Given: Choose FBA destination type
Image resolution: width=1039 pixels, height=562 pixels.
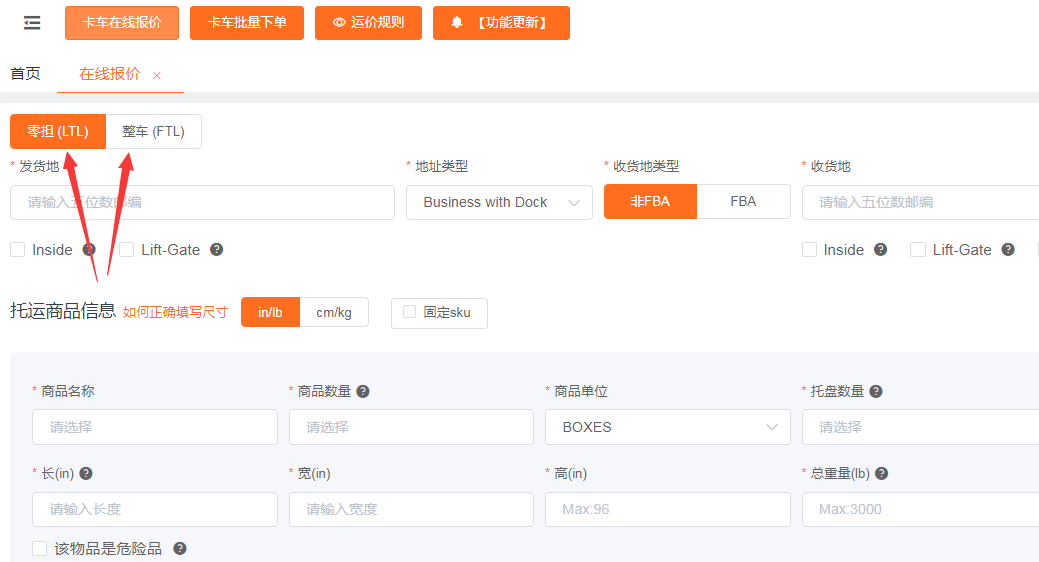Looking at the screenshot, I should pos(743,201).
